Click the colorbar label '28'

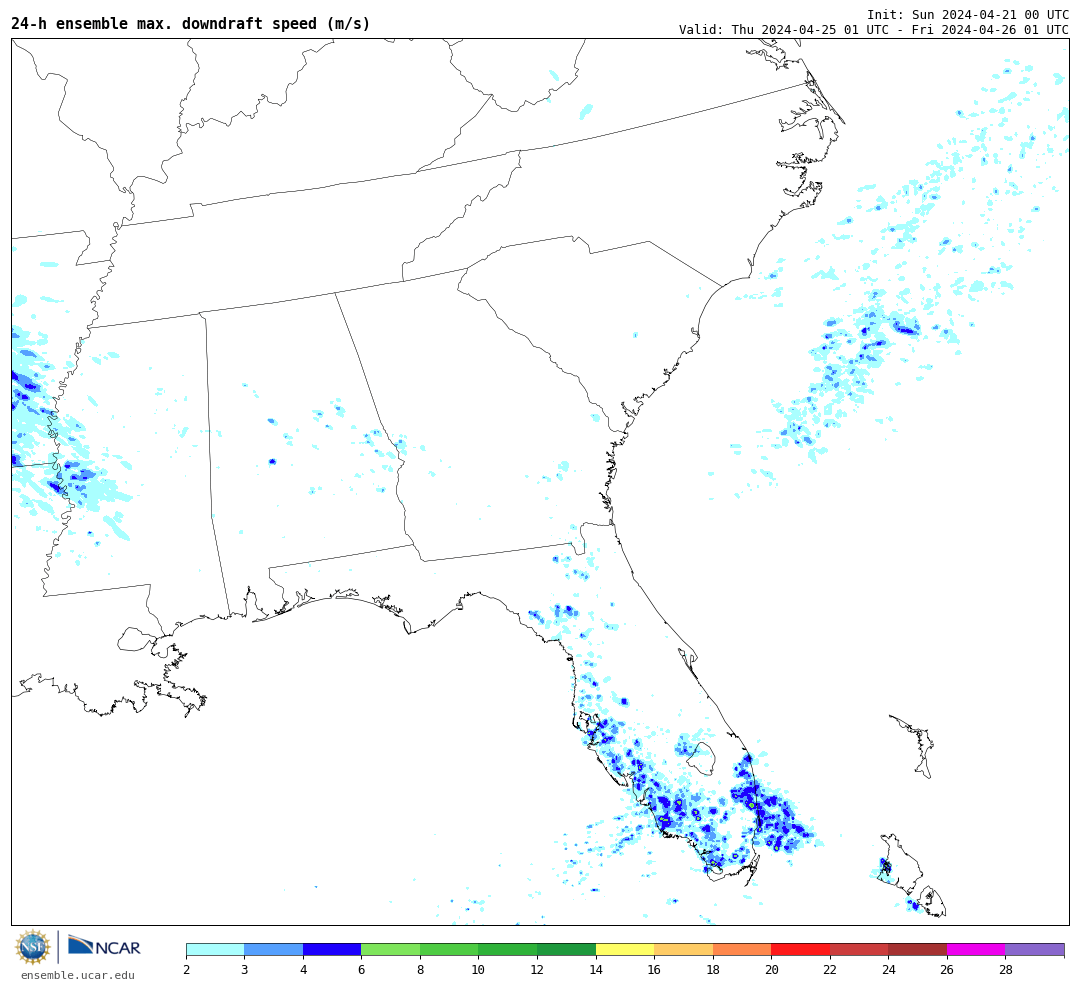pos(1006,970)
